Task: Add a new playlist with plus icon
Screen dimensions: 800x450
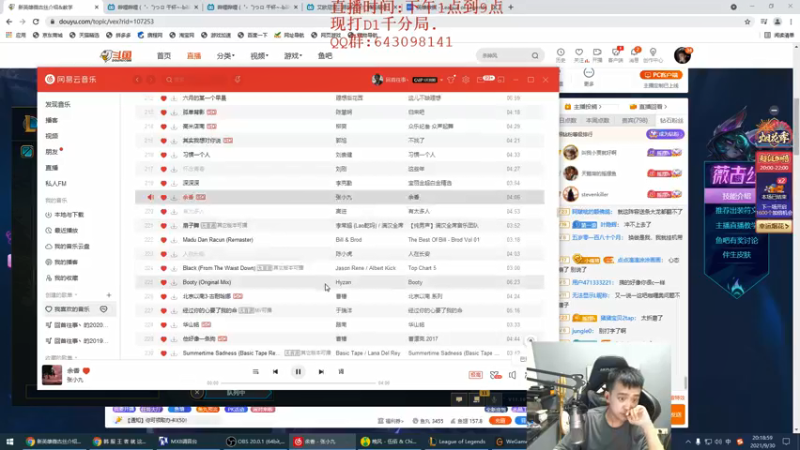Action: (109, 295)
